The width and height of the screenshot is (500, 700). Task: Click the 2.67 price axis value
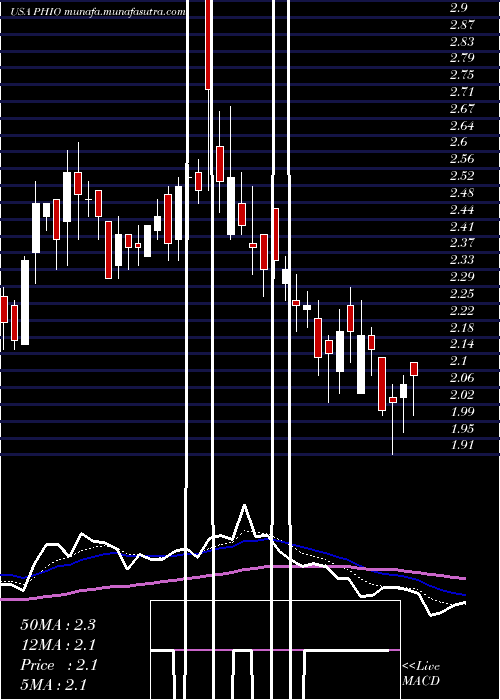pos(462,109)
